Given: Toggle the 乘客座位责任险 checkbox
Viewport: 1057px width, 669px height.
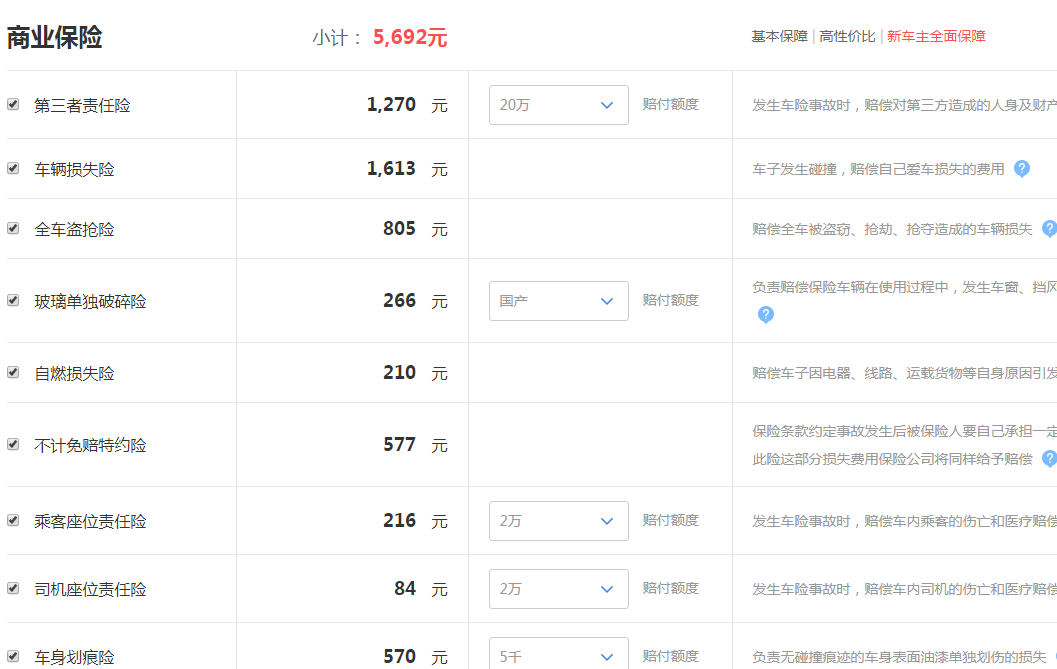Looking at the screenshot, I should (x=13, y=521).
